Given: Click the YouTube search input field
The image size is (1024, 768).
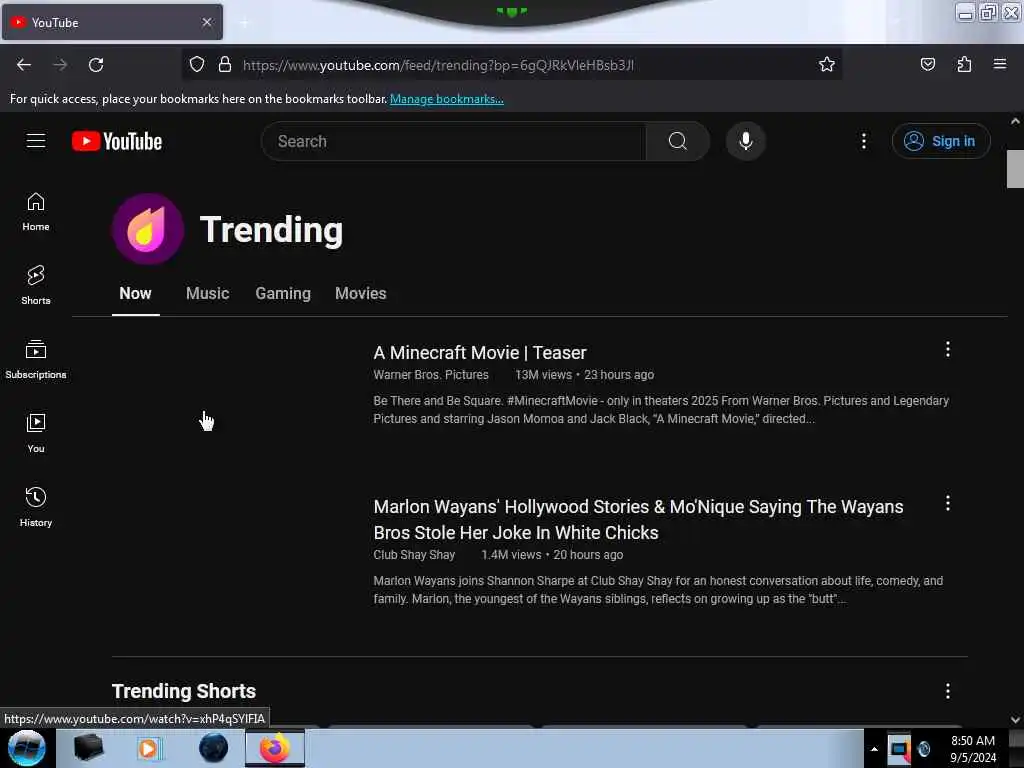Looking at the screenshot, I should pos(453,141).
